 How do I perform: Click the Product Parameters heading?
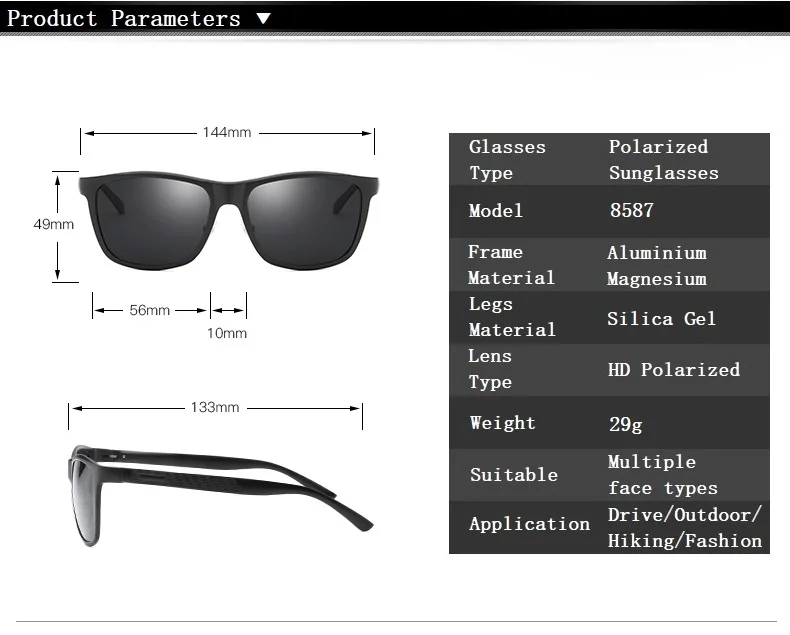[123, 19]
